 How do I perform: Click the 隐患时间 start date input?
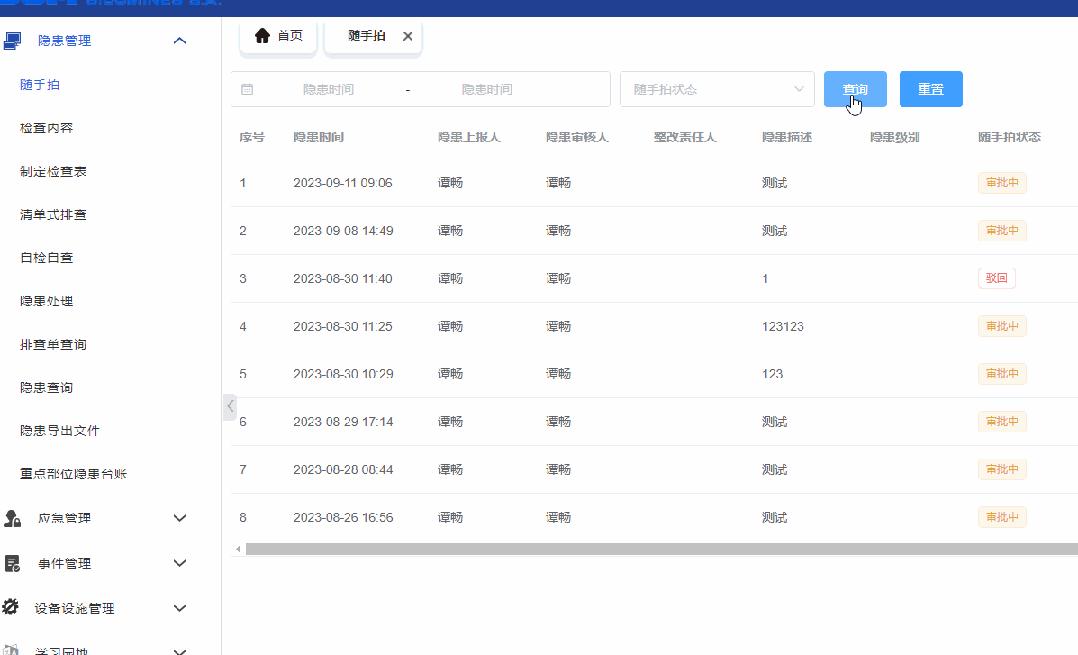coord(330,88)
